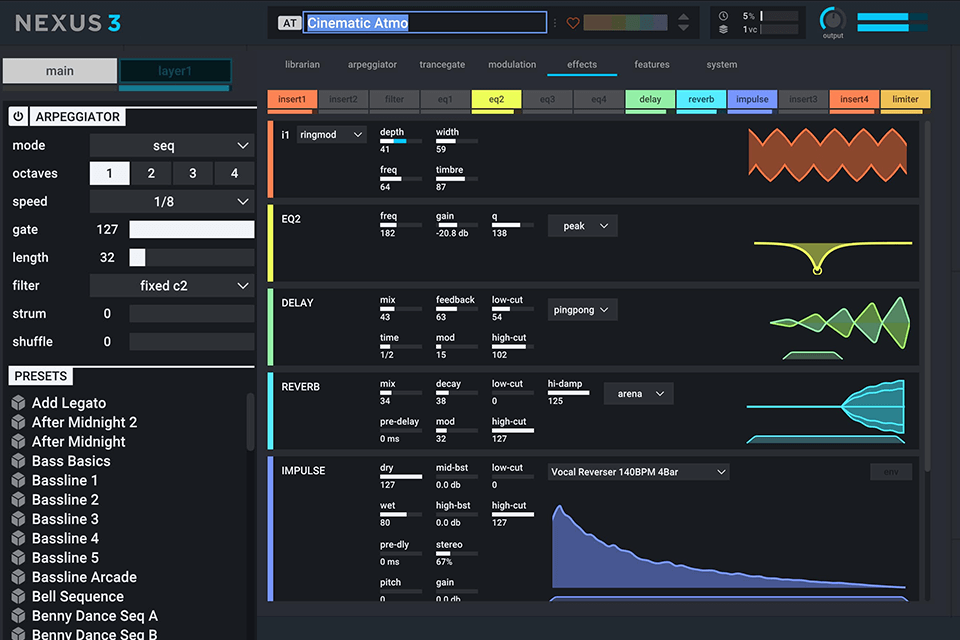Toggle the reverb effect slot
The image size is (960, 640).
(x=701, y=99)
